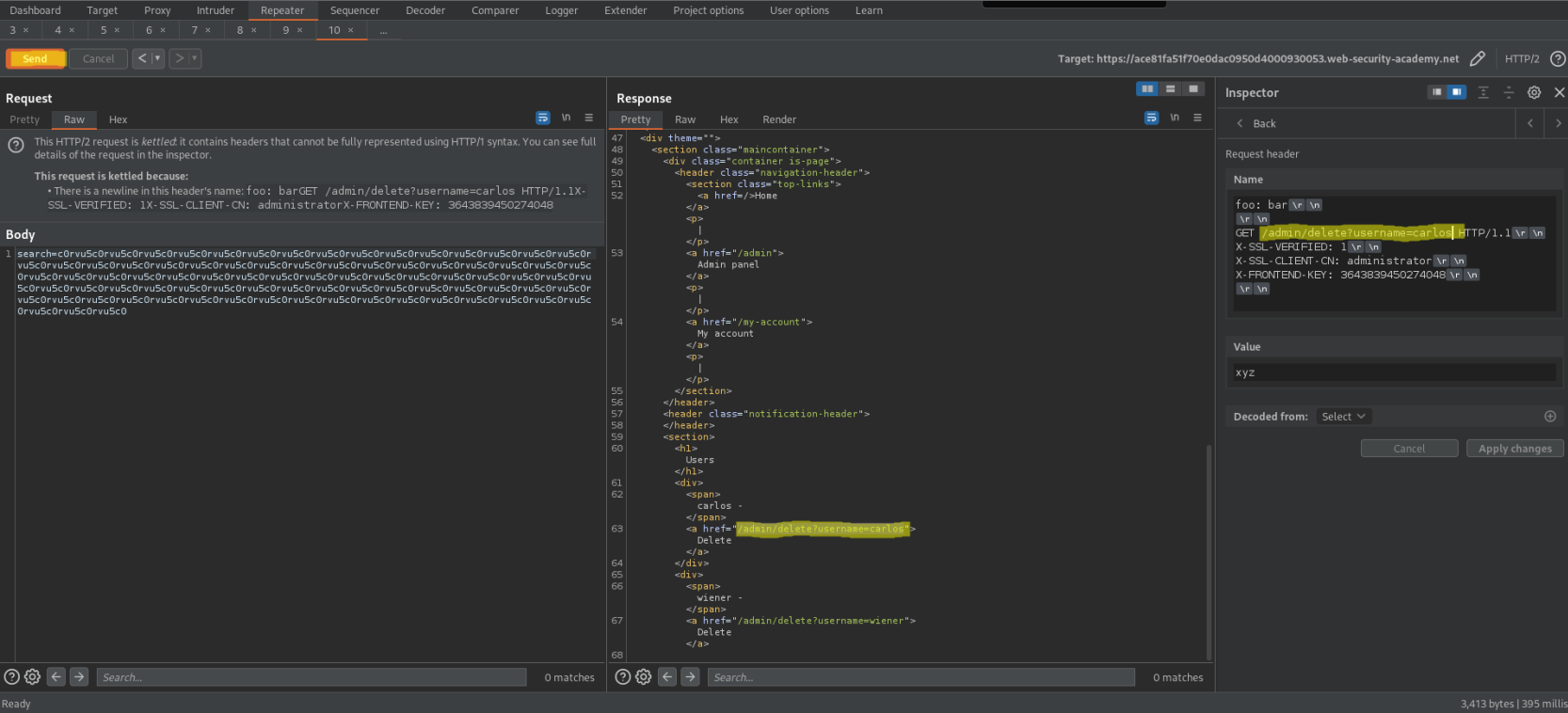Toggle non-printable characters in Response viewer
1568x713 pixels.
[1175, 118]
